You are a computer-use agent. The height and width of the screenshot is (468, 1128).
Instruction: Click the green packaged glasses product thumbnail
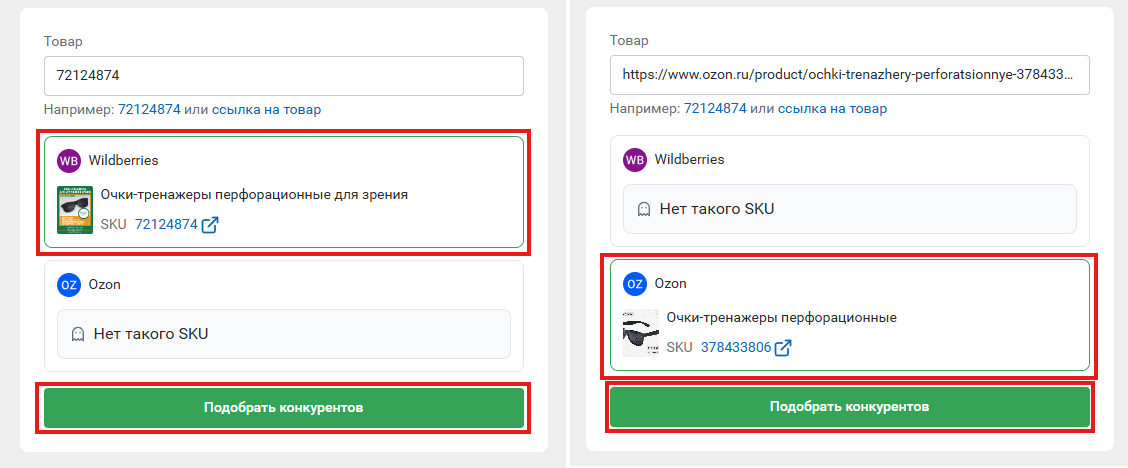(x=75, y=209)
